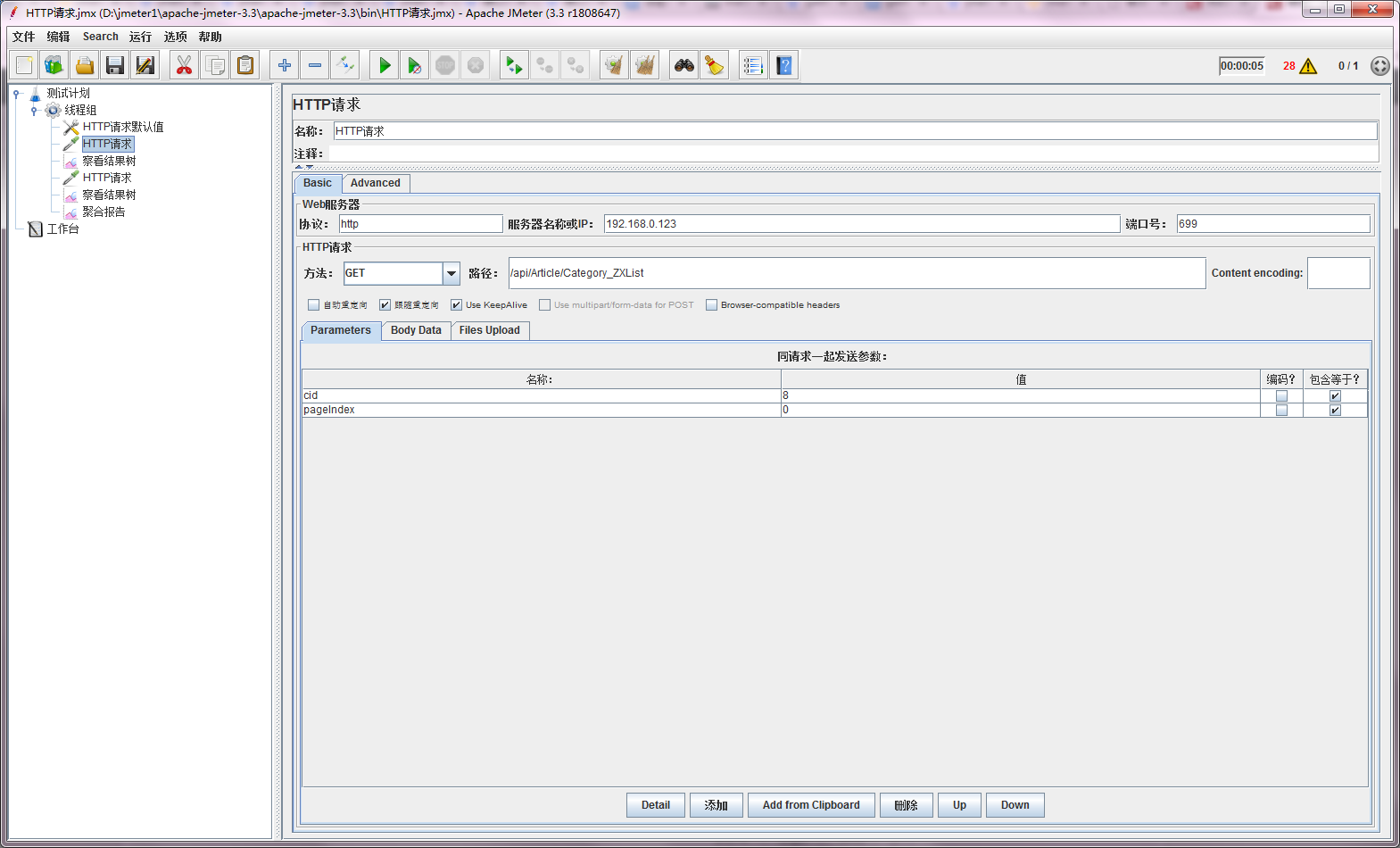Open the 编辑 menu
Screen dimensions: 1400x848
[58, 37]
